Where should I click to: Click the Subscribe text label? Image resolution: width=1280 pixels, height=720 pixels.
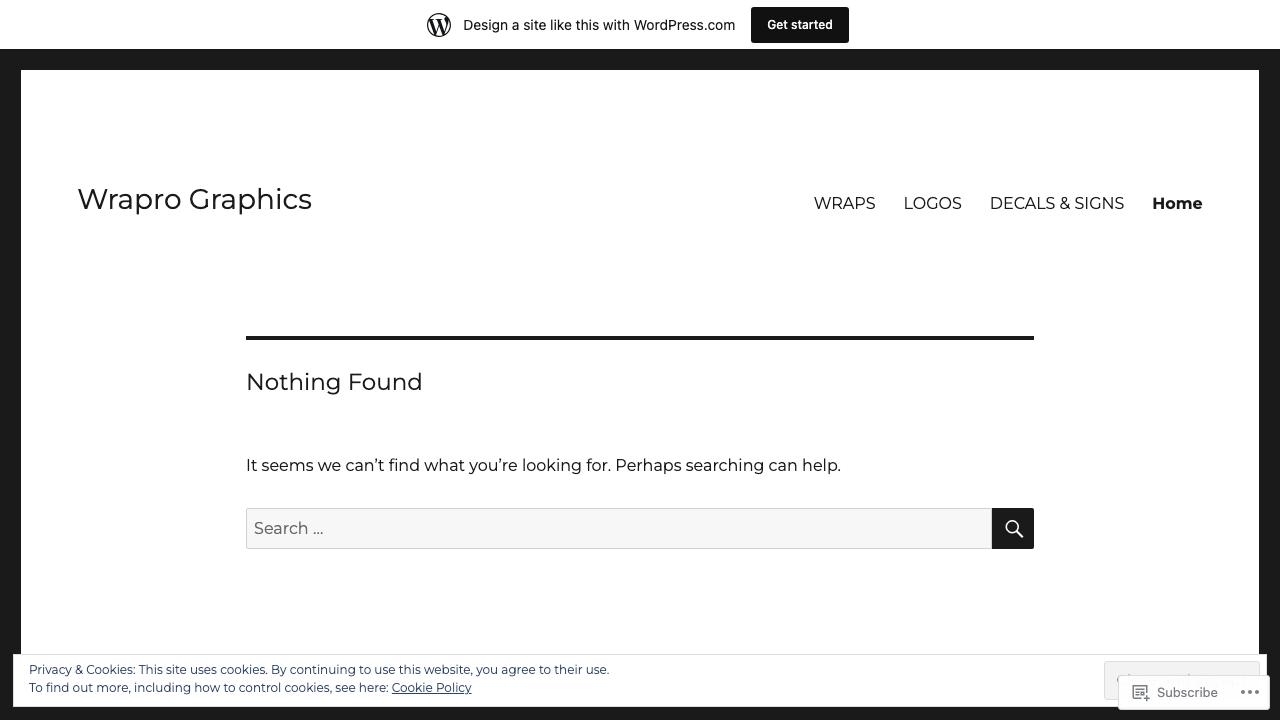1186,692
